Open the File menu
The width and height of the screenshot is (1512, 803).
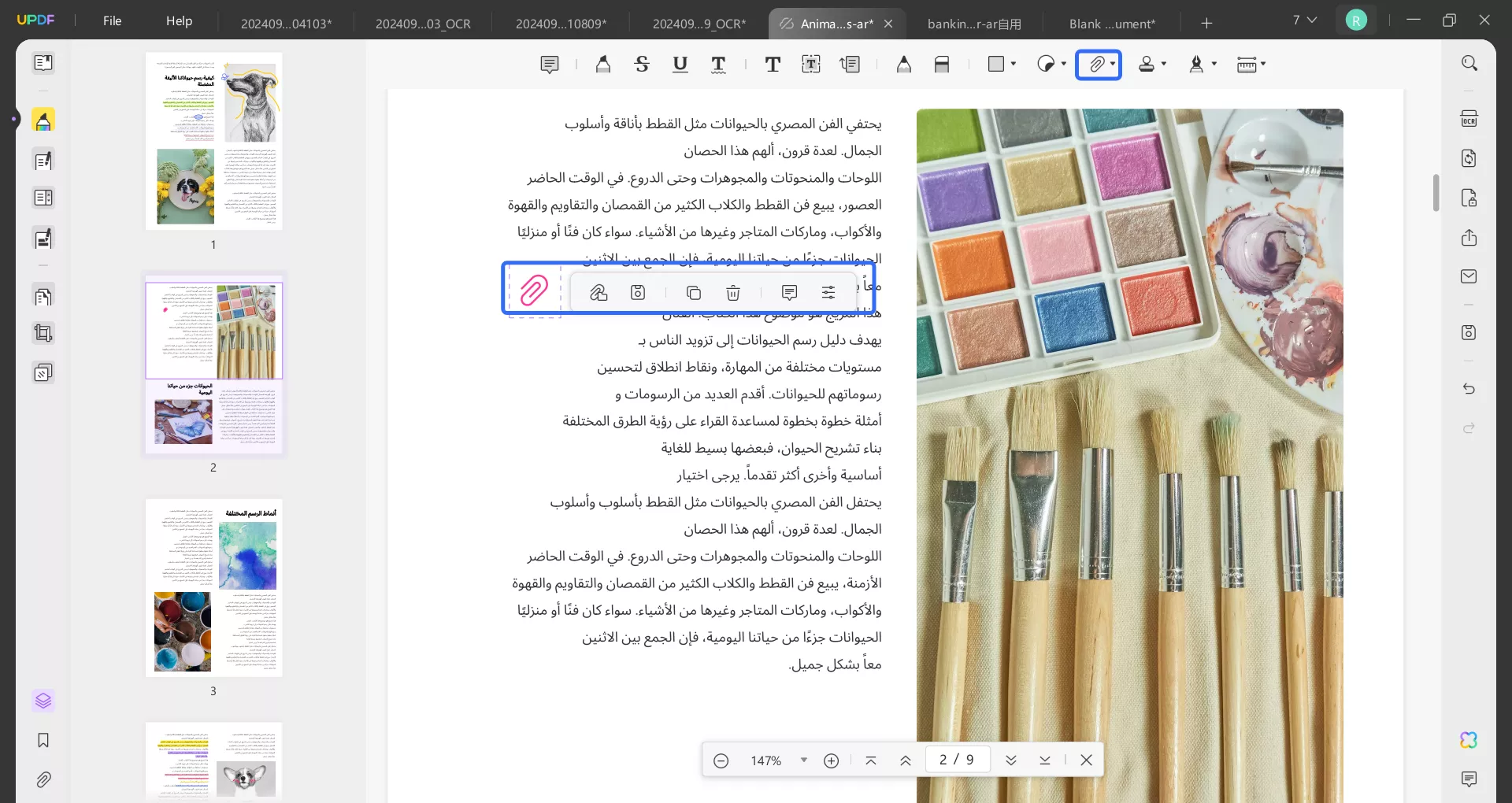tap(113, 20)
